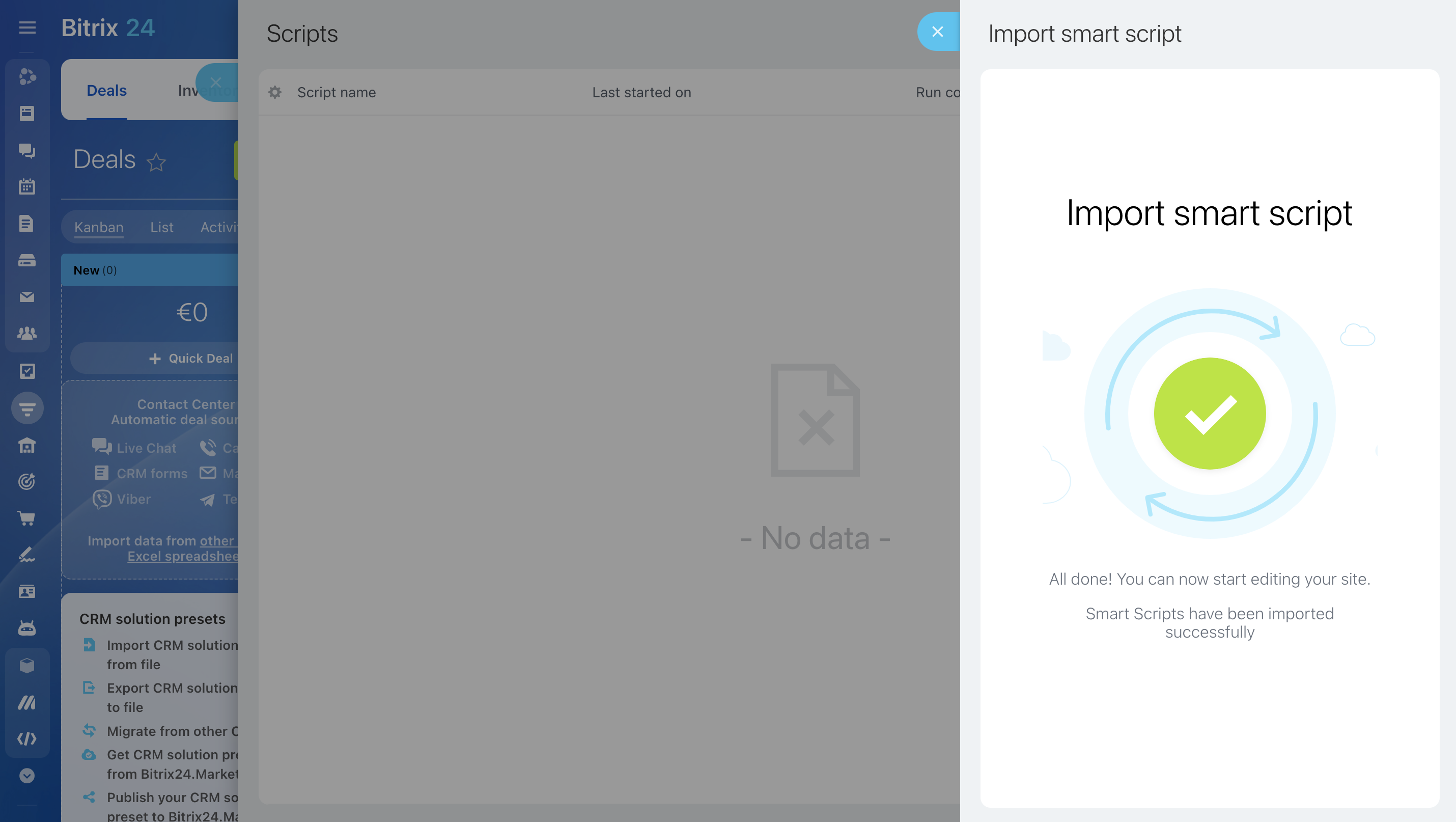The height and width of the screenshot is (822, 1456).
Task: Star the Deals page as favorite
Action: (x=157, y=163)
